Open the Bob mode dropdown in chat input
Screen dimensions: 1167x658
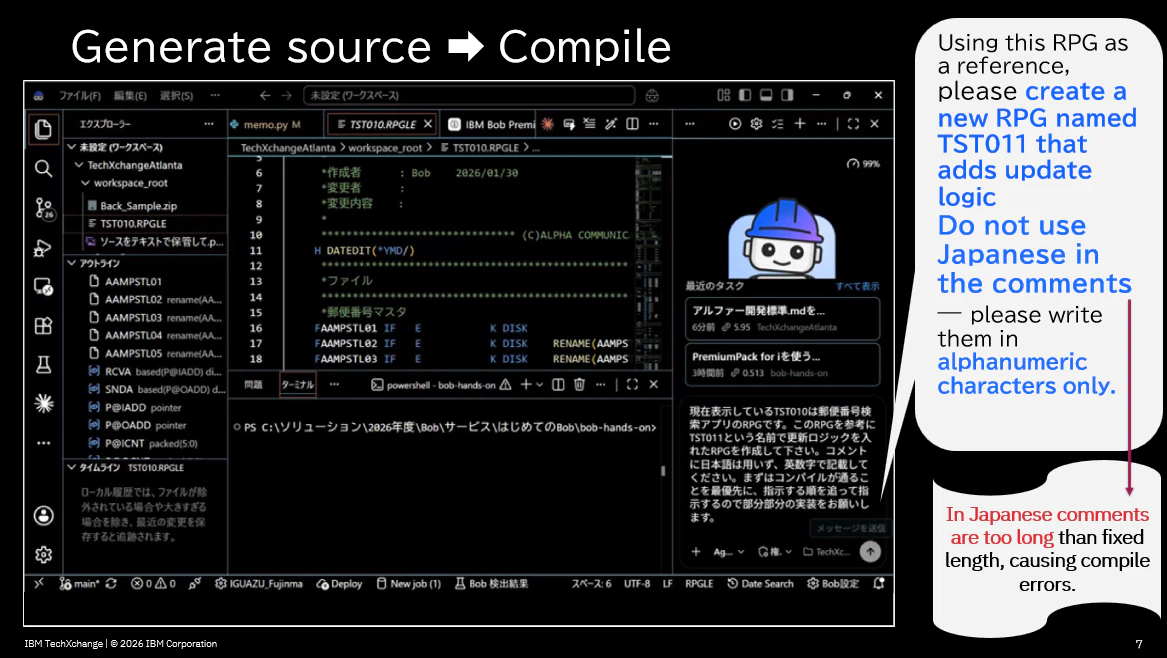click(729, 552)
